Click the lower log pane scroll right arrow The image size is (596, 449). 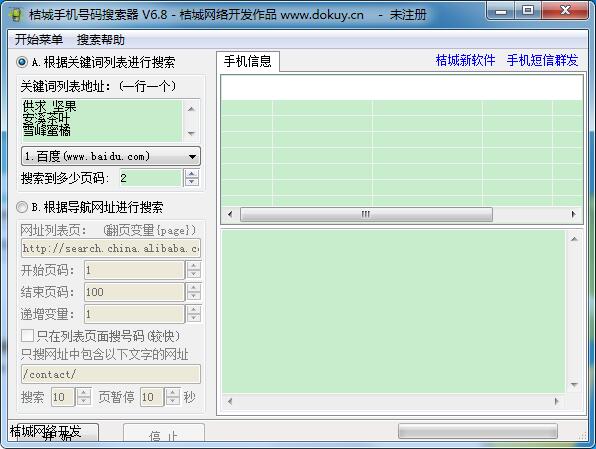557,401
